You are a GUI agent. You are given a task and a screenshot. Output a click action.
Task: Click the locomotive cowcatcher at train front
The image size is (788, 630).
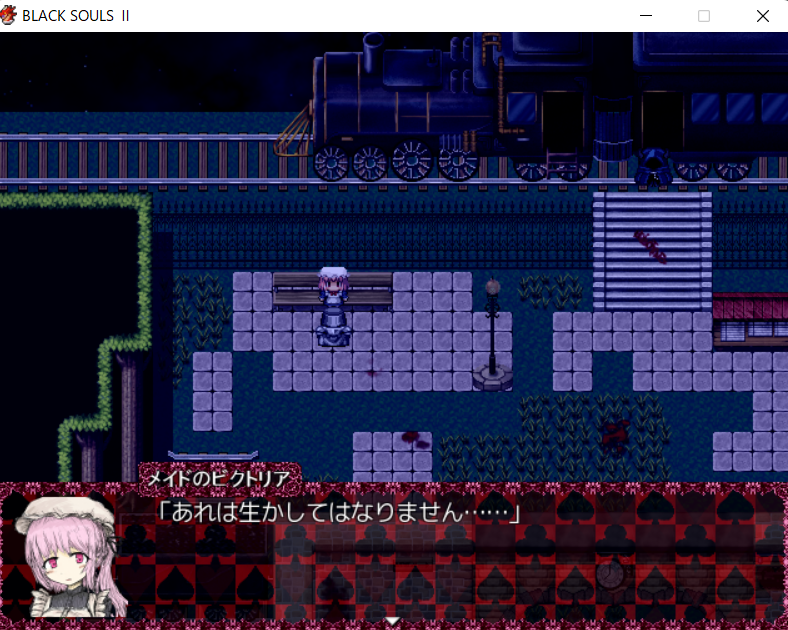(292, 133)
